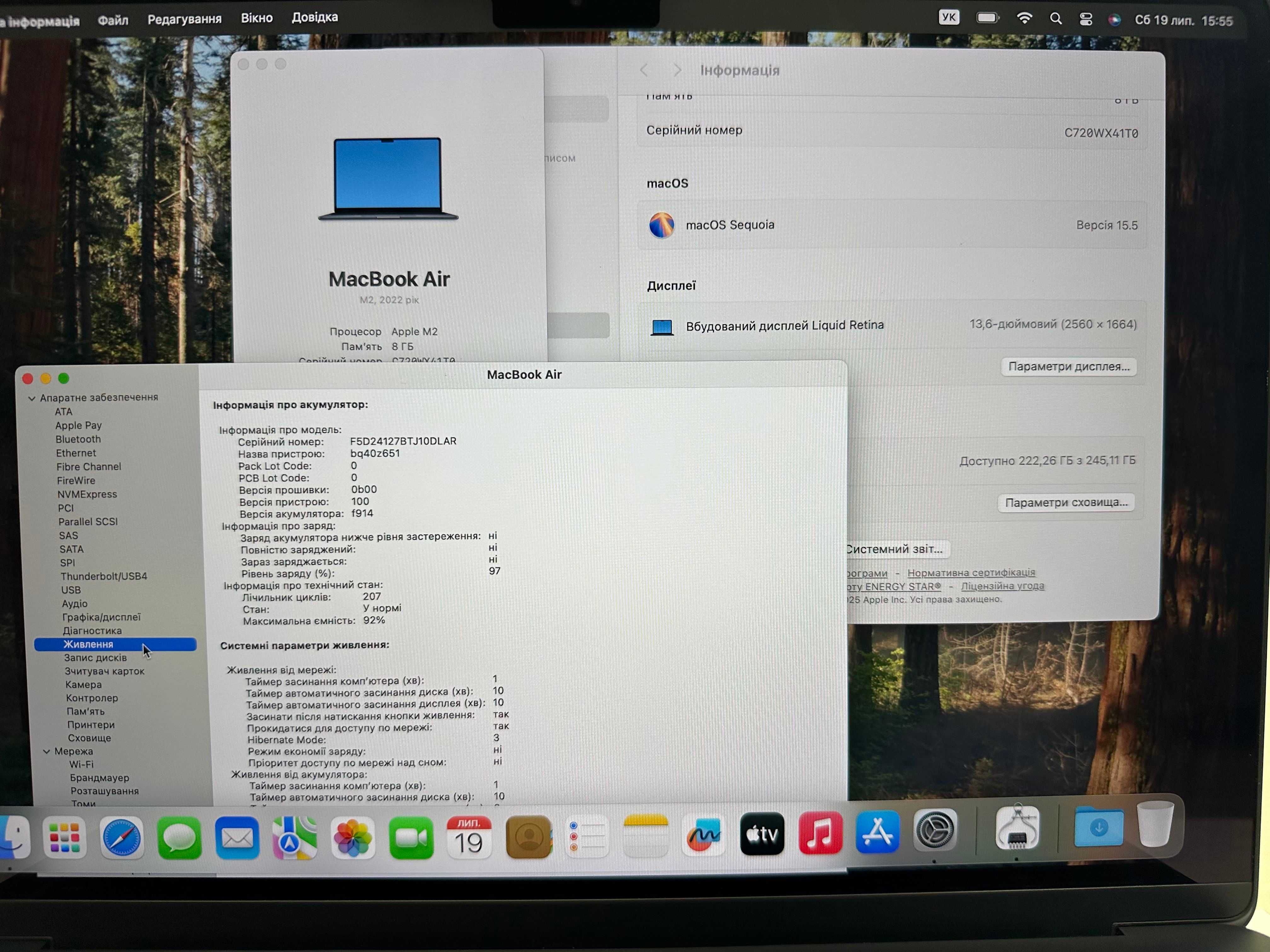The image size is (1270, 952).
Task: Open Reminders from the Dock
Action: [586, 836]
